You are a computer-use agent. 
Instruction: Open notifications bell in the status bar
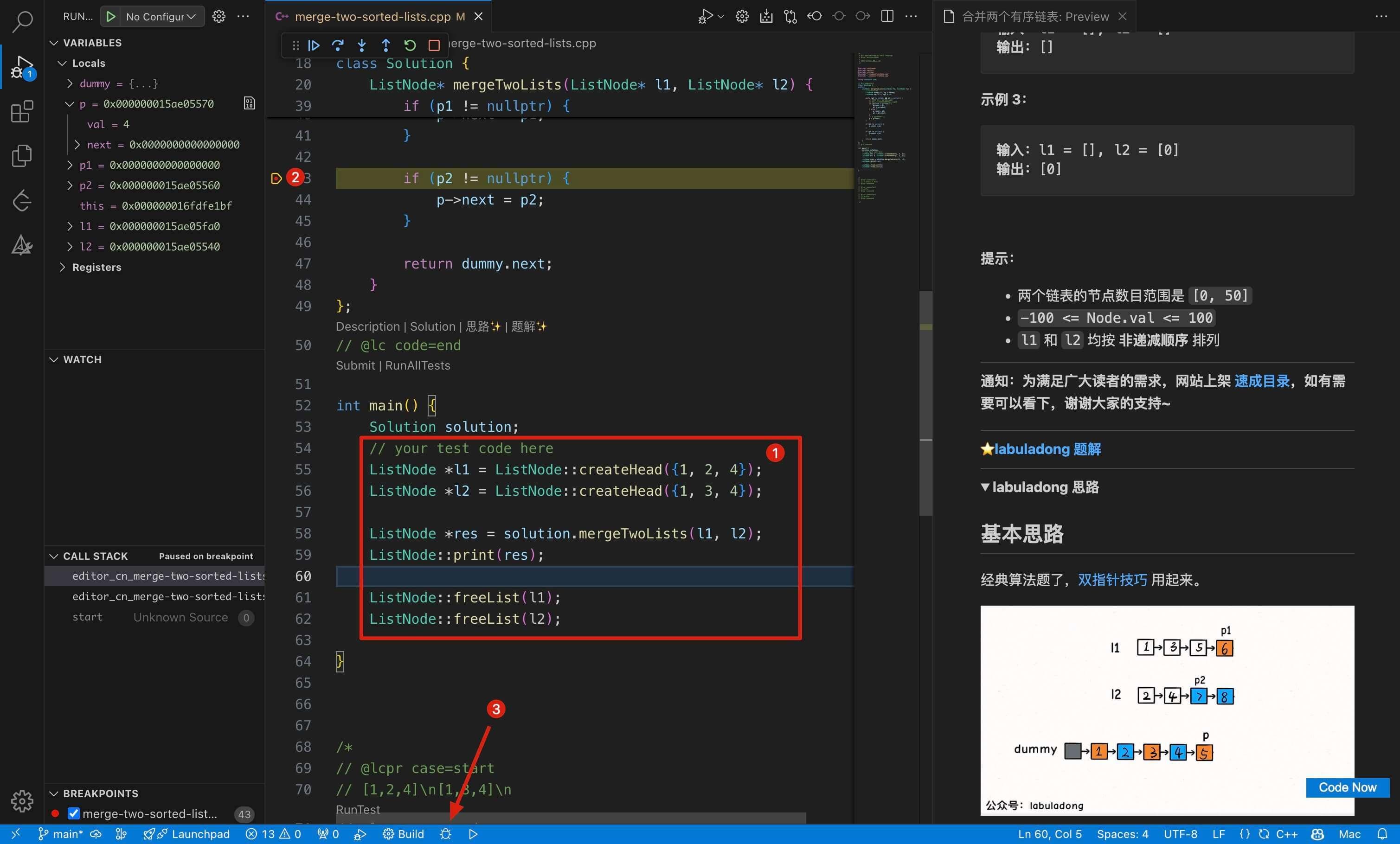[1383, 834]
